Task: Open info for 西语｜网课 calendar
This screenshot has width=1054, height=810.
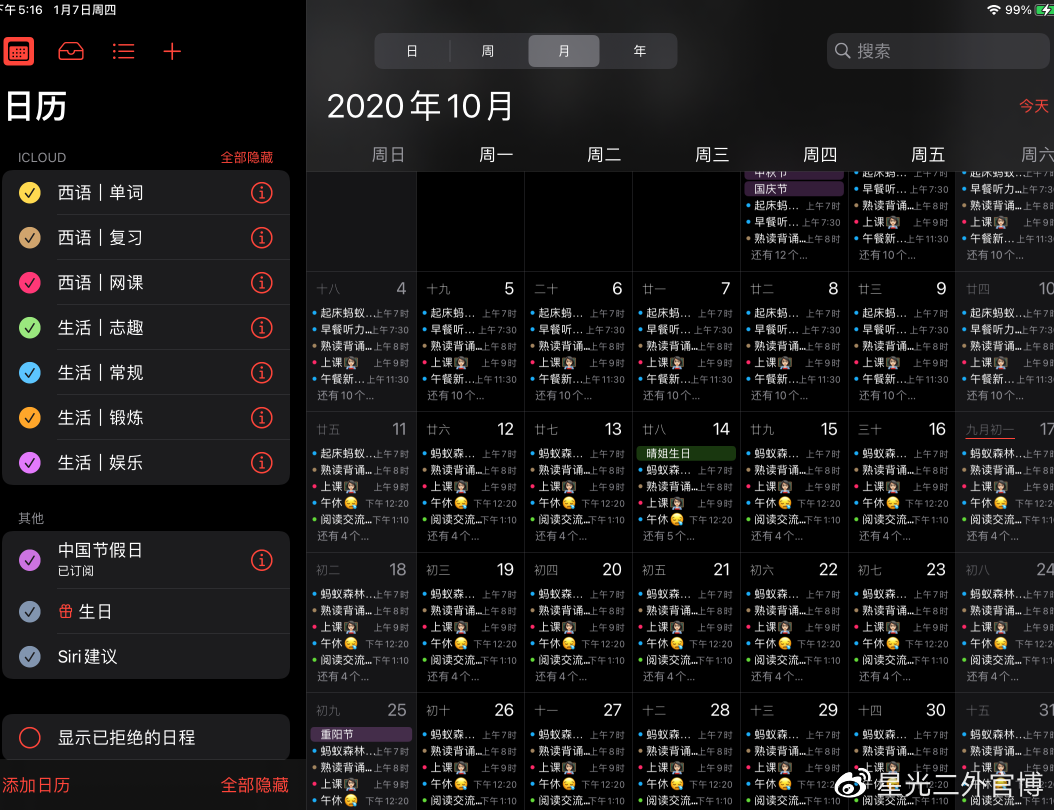Action: point(261,283)
